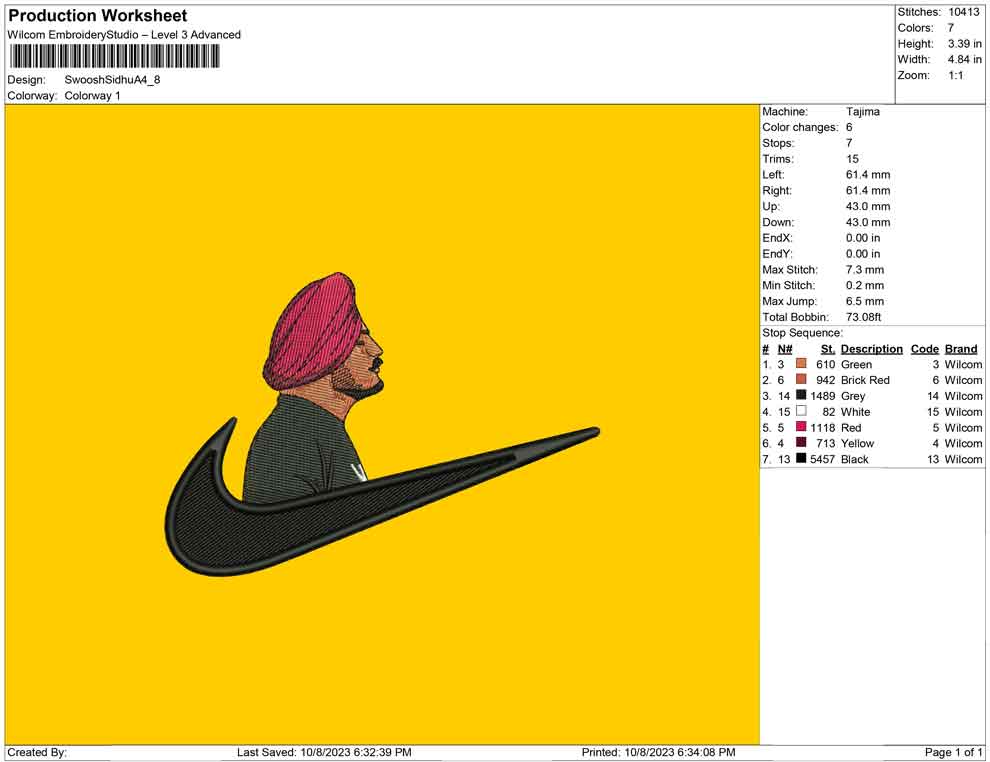Click the Min Stitch value '0.2 mm'

865,285
